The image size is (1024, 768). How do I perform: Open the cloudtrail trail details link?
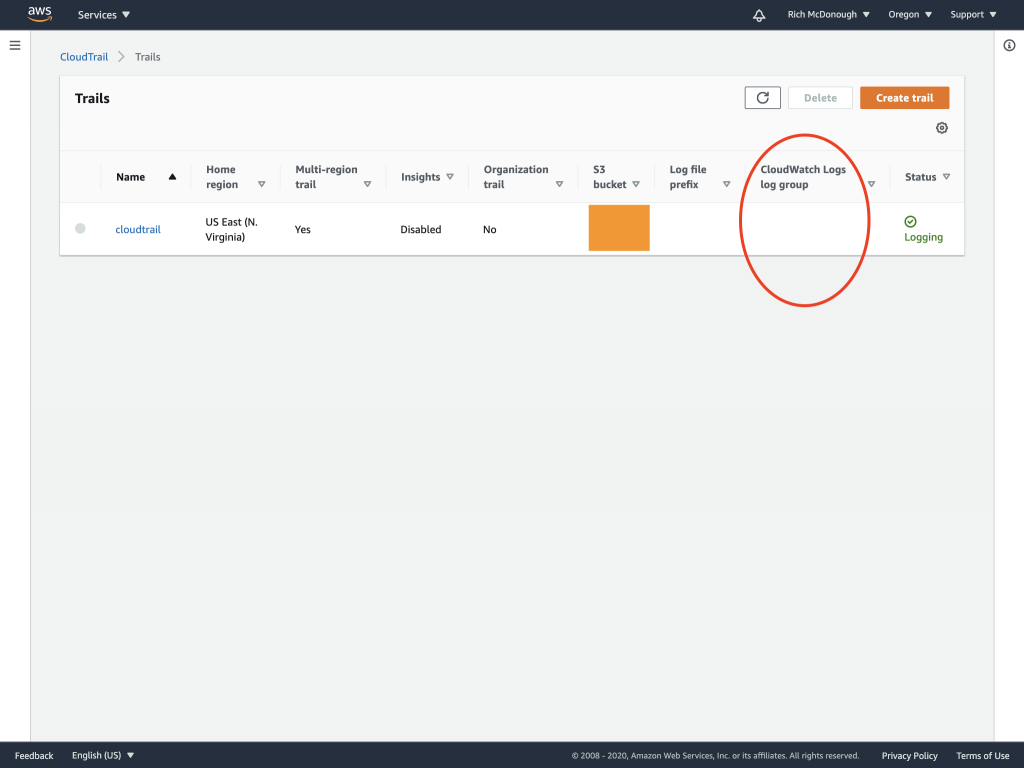137,229
